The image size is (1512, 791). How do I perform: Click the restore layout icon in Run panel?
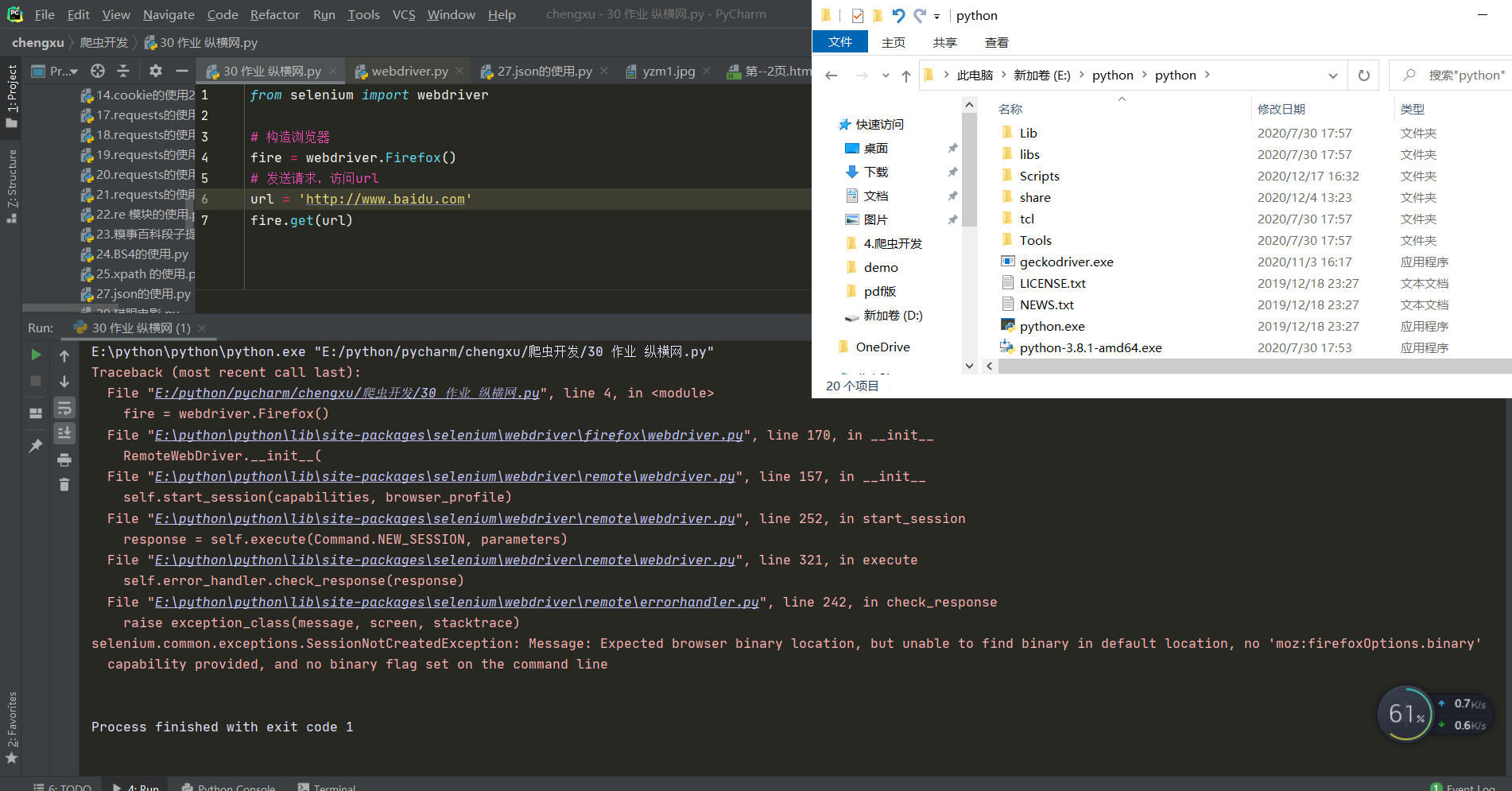coord(36,413)
